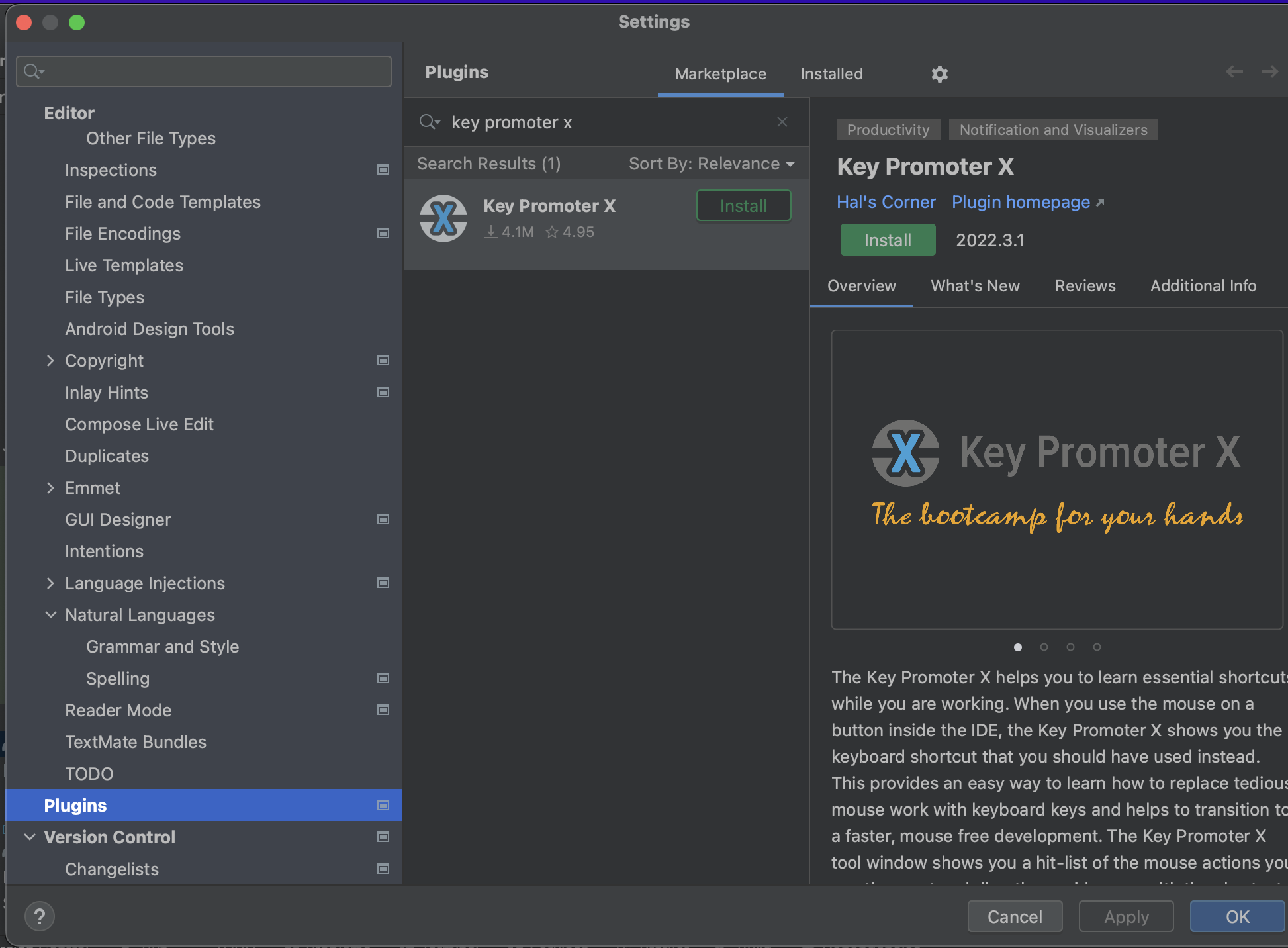Clear the plugin search with X icon
Viewport: 1288px width, 948px height.
[x=782, y=122]
